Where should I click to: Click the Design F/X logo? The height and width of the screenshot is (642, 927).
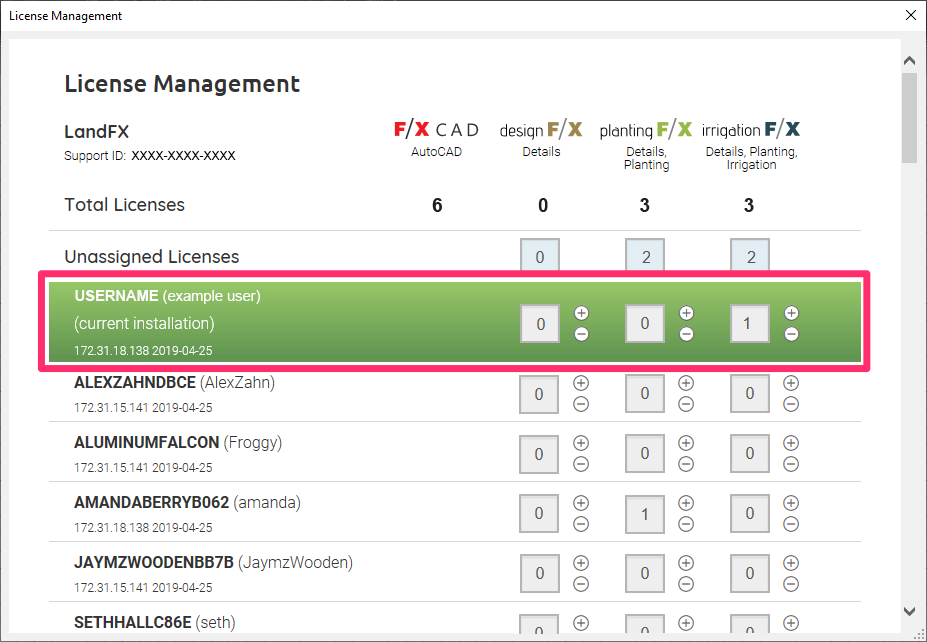point(541,129)
